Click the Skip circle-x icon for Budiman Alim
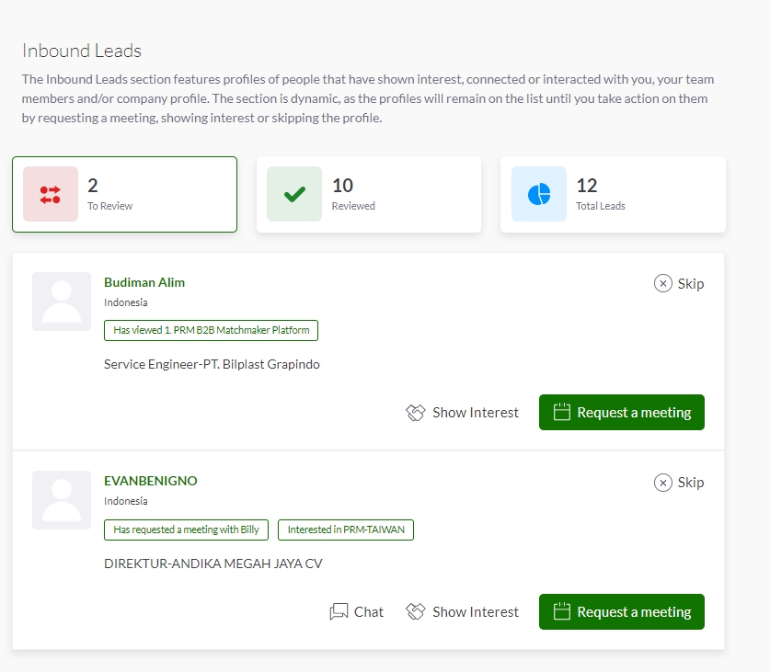770x672 pixels. (663, 283)
